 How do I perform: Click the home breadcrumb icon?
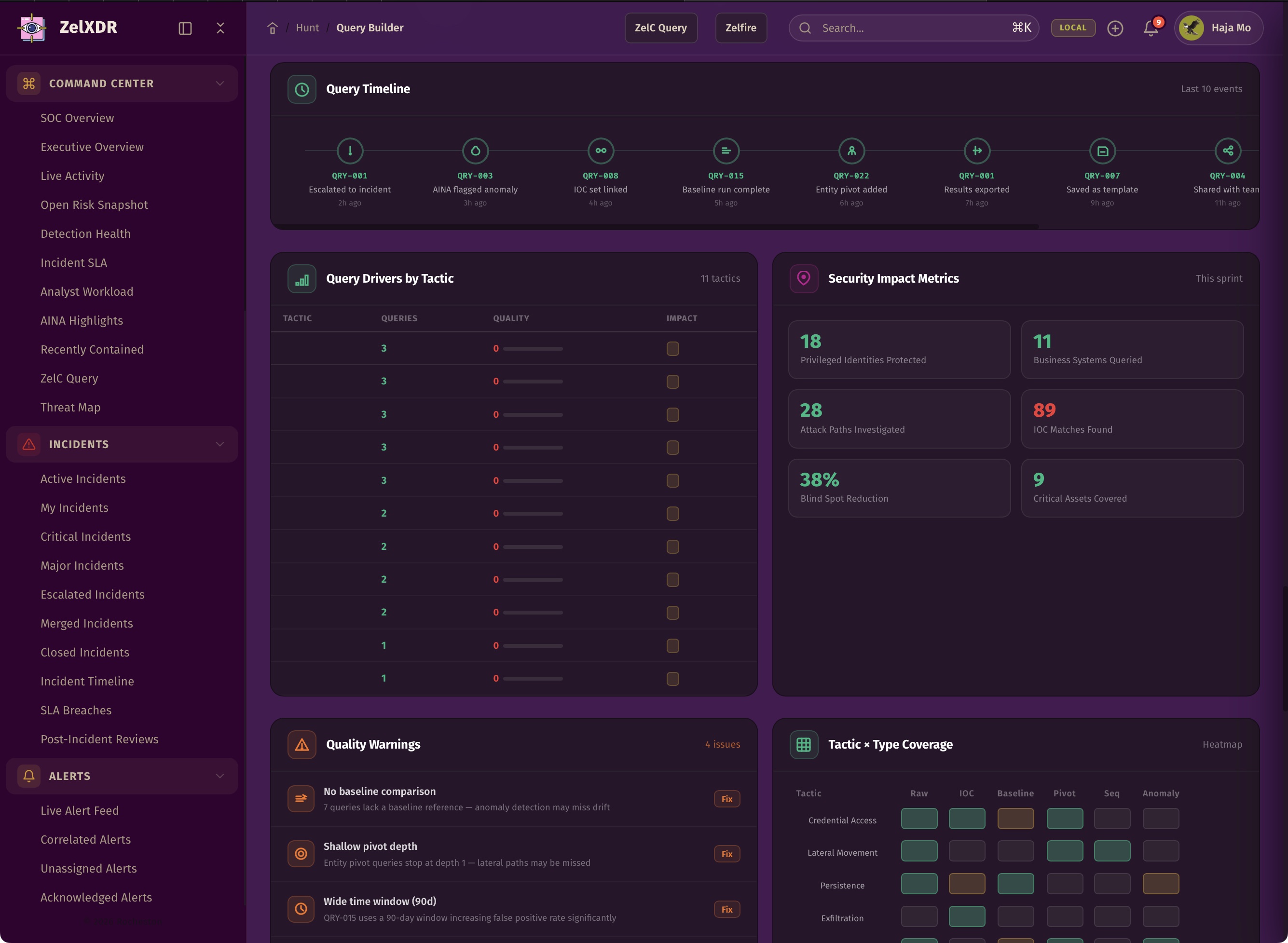click(273, 28)
